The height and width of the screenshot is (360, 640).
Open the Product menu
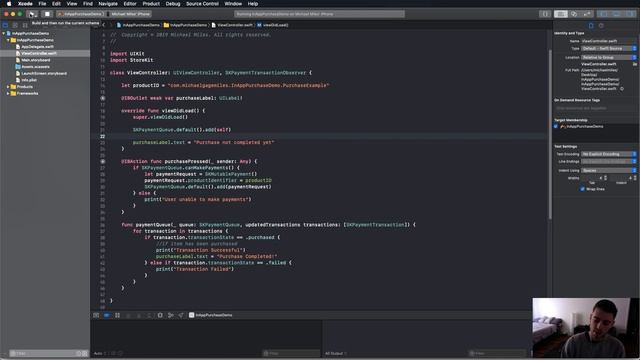point(151,4)
